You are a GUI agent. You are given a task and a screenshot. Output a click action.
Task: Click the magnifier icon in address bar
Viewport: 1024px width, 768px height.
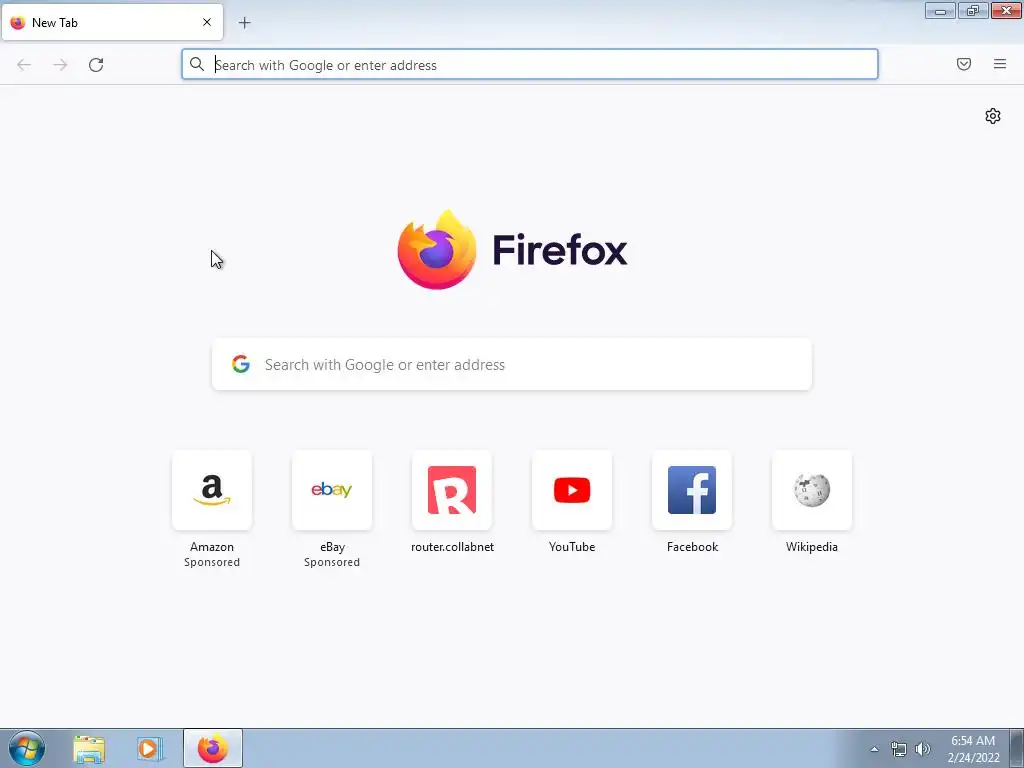[x=197, y=64]
